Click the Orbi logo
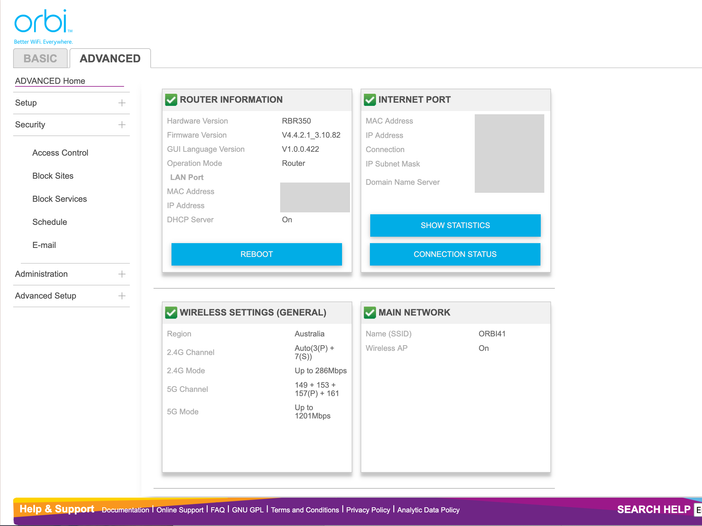 (43, 24)
